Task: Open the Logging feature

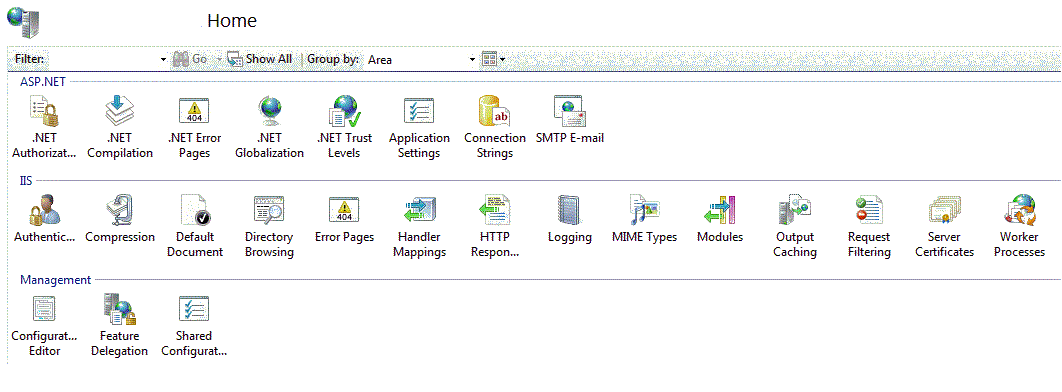Action: click(570, 219)
